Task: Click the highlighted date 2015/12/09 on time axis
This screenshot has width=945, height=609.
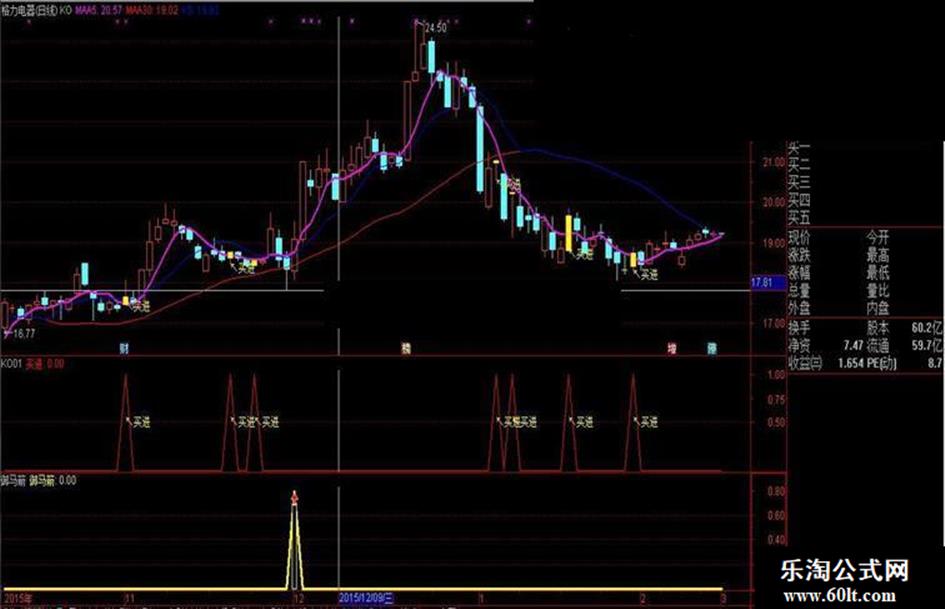Action: (x=366, y=598)
